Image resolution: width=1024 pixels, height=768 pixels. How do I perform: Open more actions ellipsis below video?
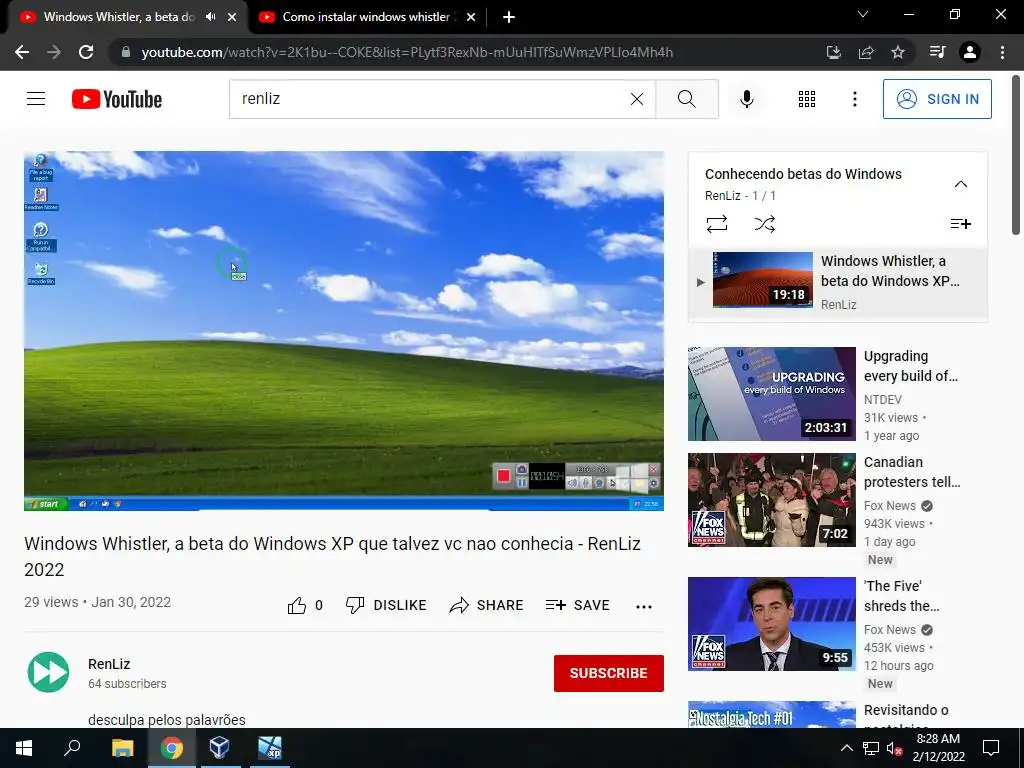[644, 606]
